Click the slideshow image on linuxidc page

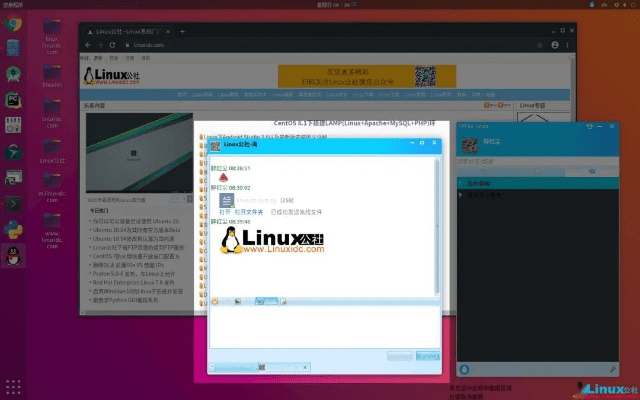pos(139,153)
